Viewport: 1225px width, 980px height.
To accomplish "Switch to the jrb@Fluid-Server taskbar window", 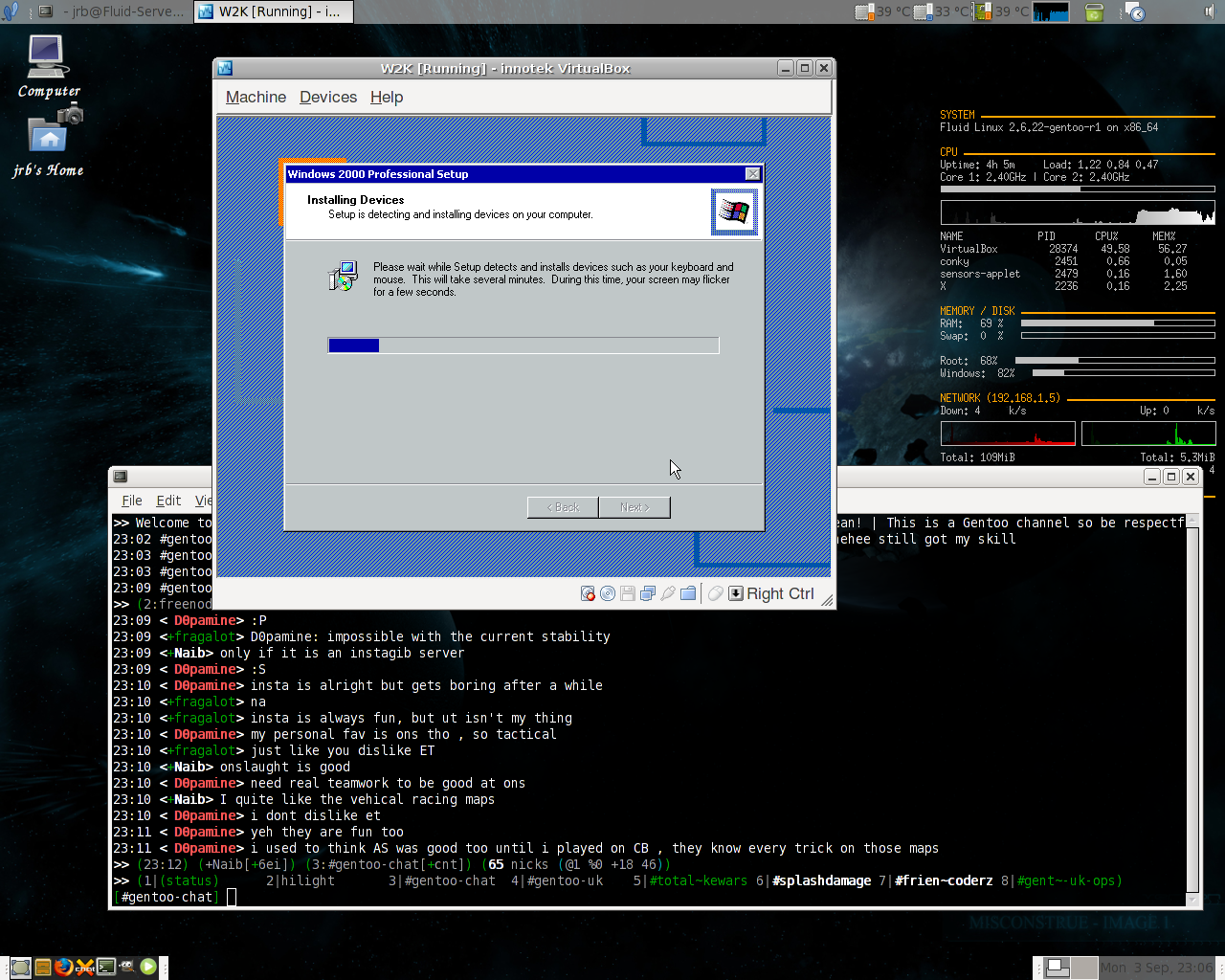I will pos(113,11).
